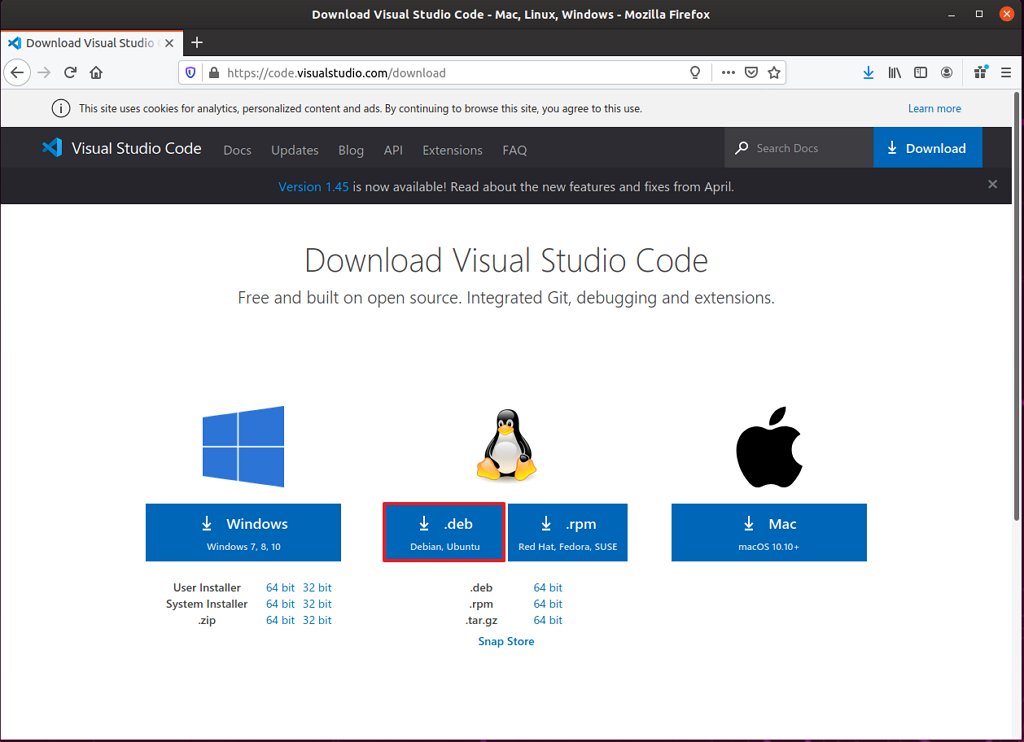Click the Firefox reload page button
This screenshot has height=742, width=1024.
point(70,73)
